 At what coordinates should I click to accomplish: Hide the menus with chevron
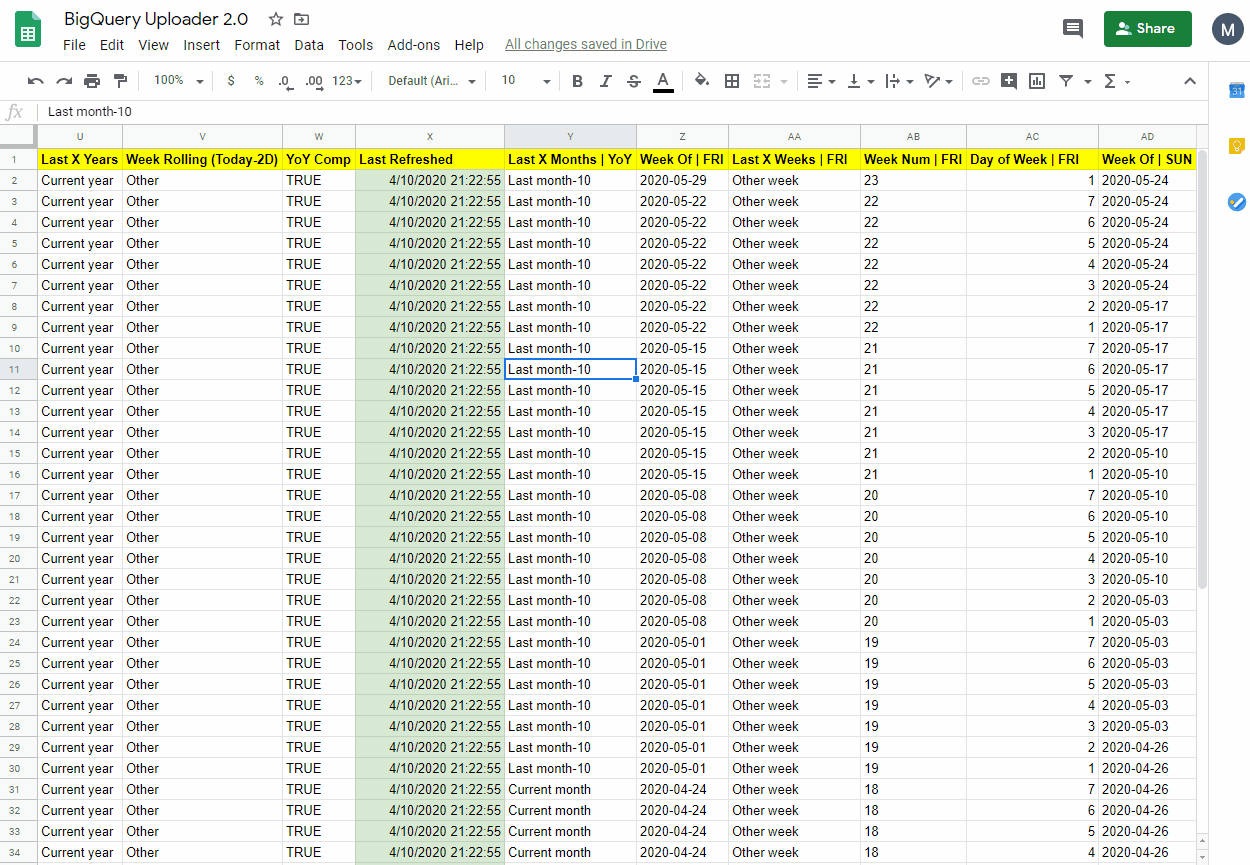pyautogui.click(x=1190, y=81)
